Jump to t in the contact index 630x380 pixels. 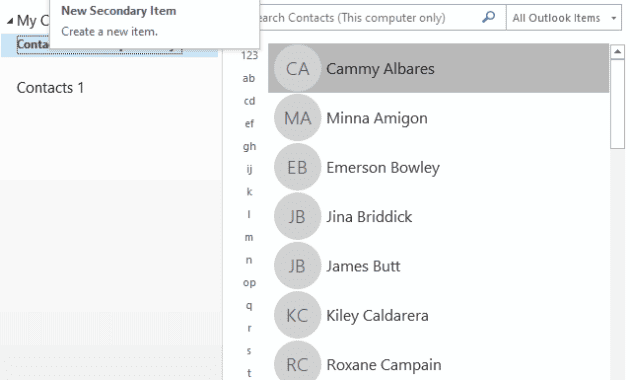coord(249,373)
